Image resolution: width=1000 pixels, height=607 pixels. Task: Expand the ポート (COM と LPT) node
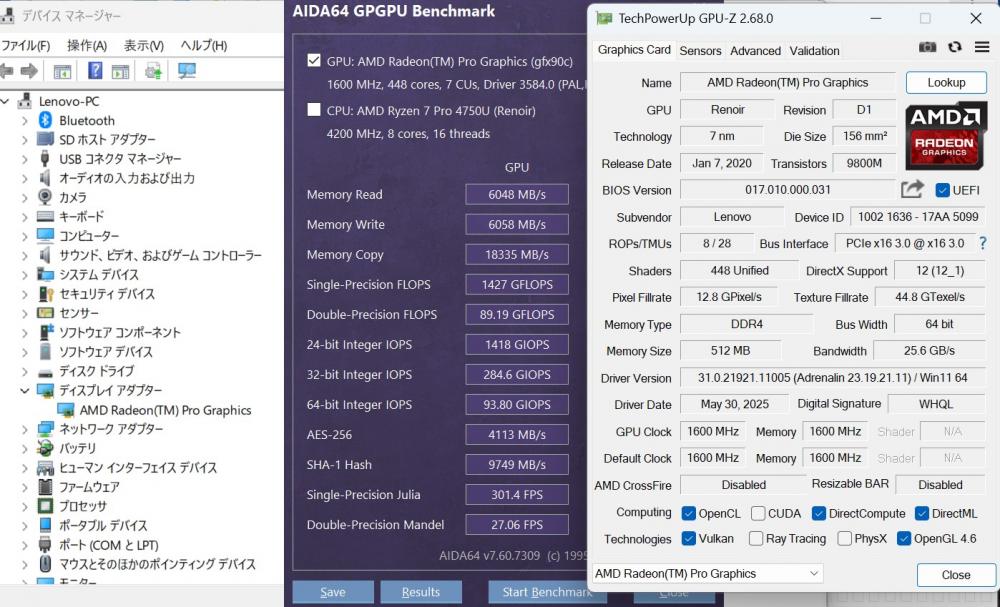25,545
